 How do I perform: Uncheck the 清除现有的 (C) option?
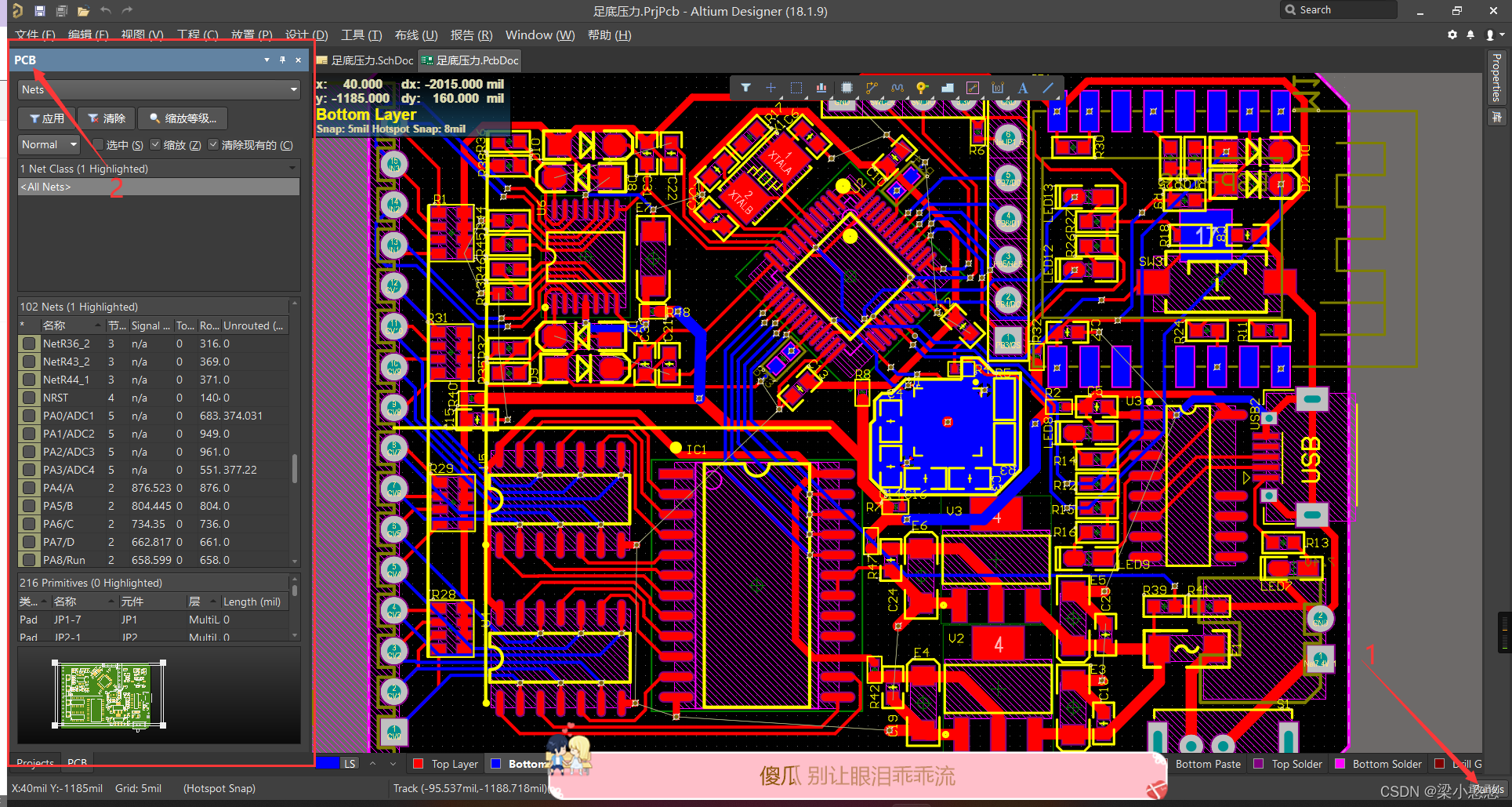(x=213, y=145)
